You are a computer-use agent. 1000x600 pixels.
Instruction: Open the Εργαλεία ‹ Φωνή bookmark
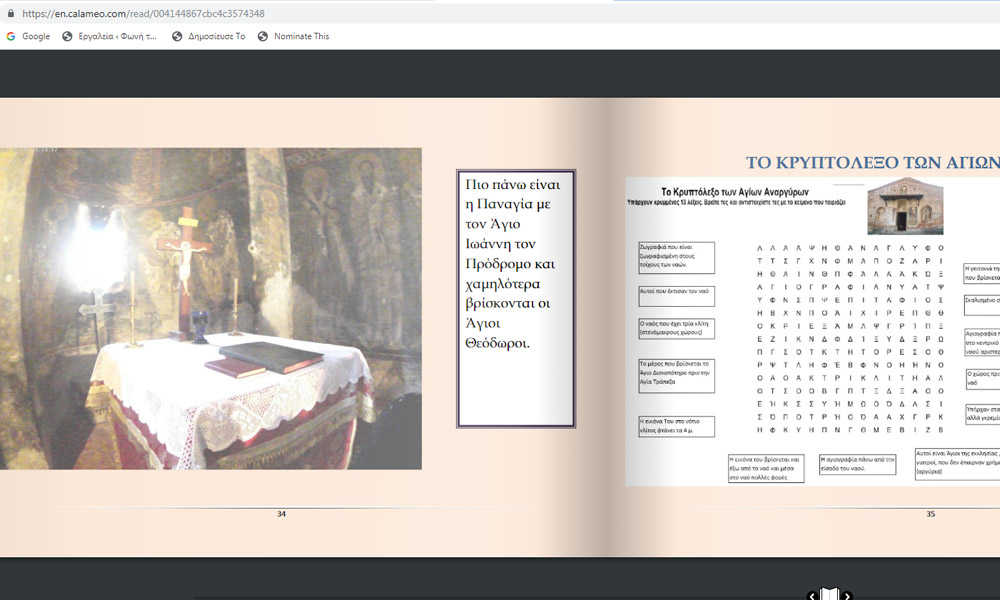(110, 36)
